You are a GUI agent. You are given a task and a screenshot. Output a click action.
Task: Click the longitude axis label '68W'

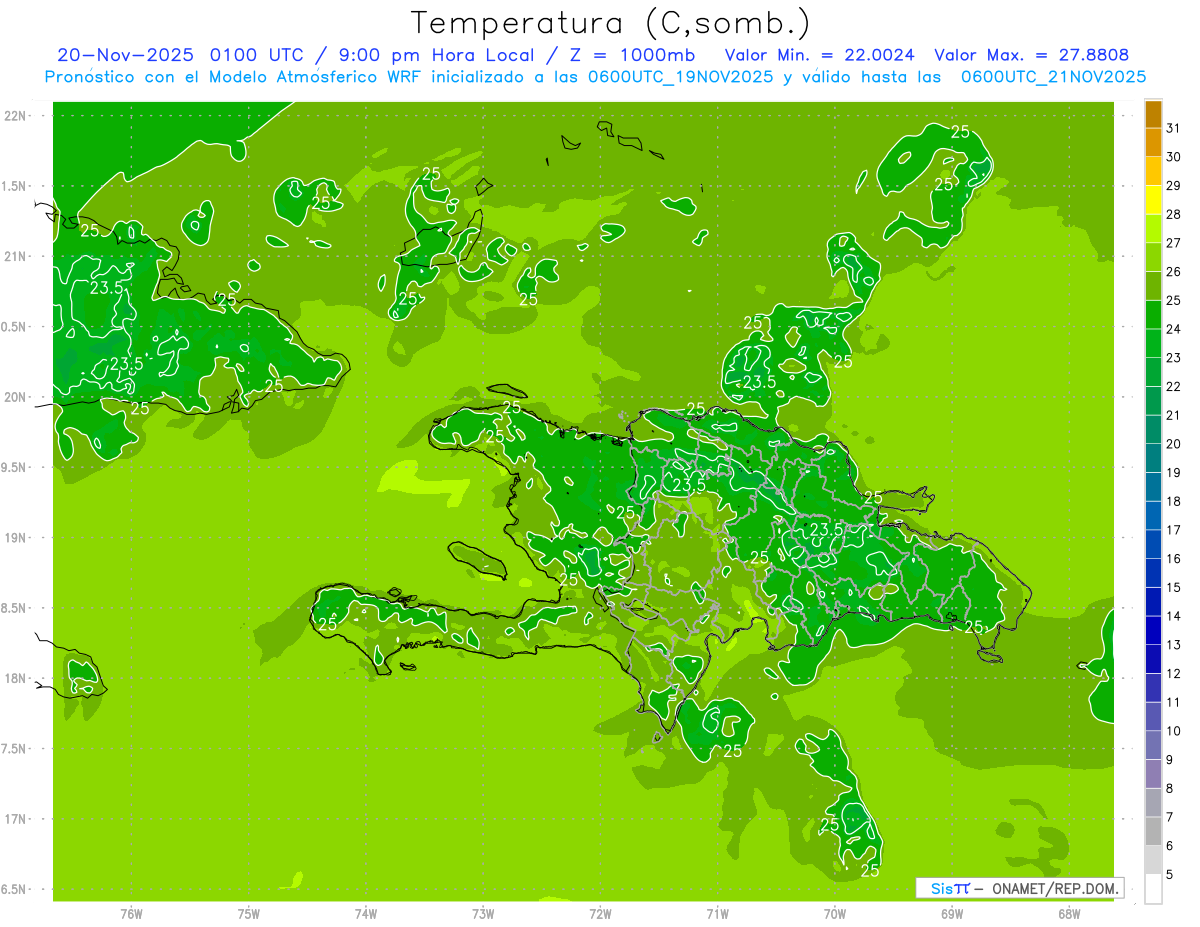tap(1069, 913)
